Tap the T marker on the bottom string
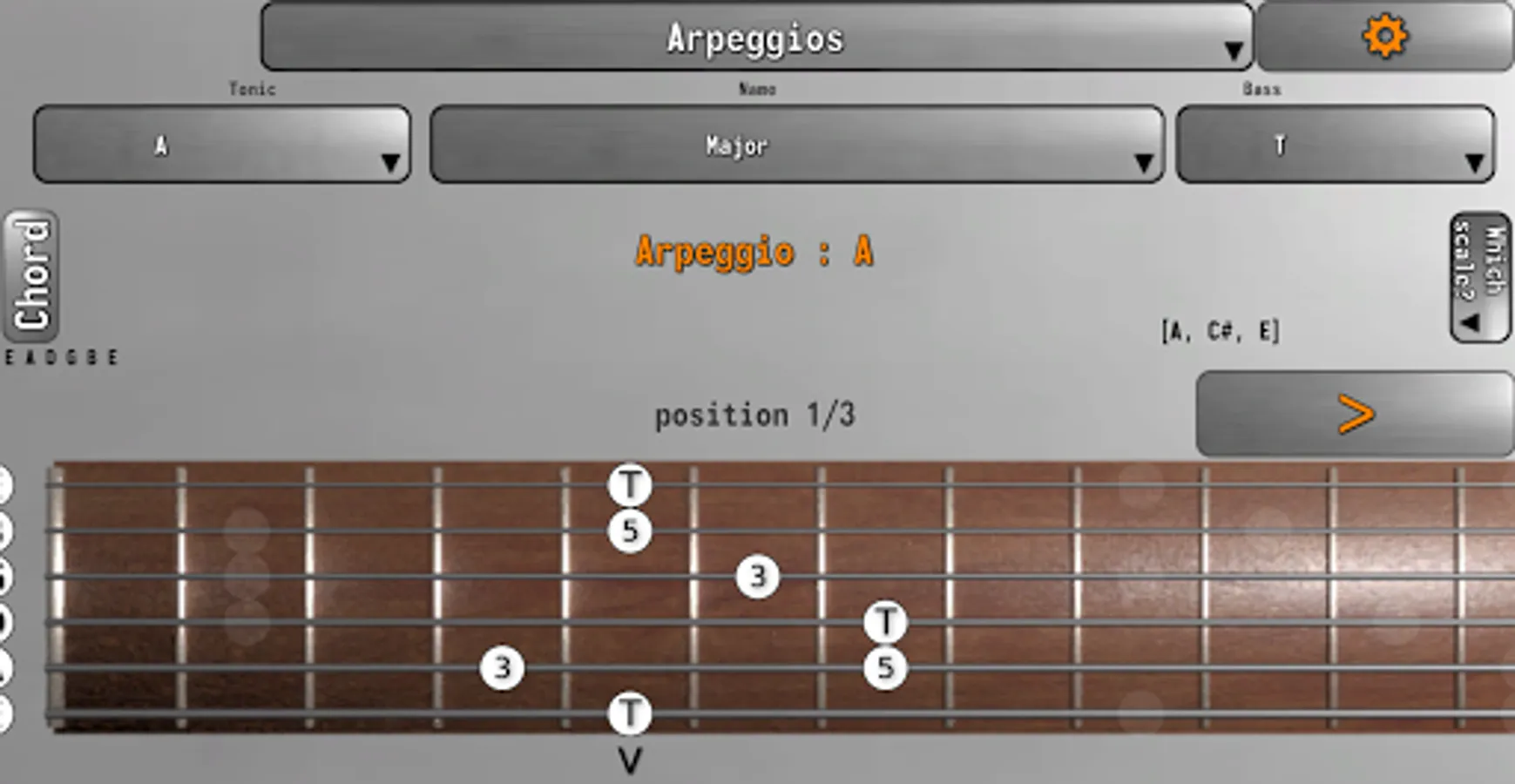The height and width of the screenshot is (784, 1515). click(630, 713)
